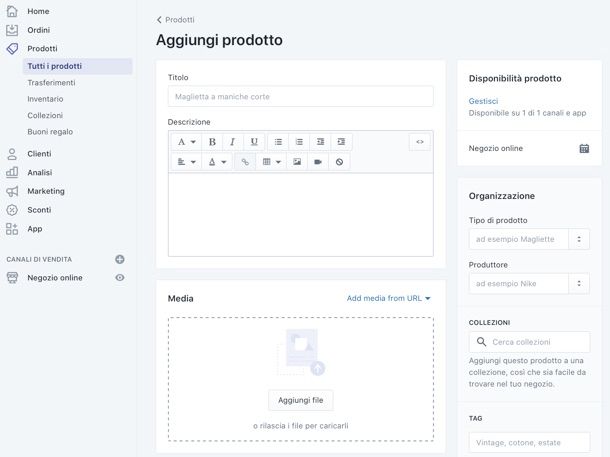
Task: Open Tipo di prodotto selector arrows
Action: pos(579,239)
